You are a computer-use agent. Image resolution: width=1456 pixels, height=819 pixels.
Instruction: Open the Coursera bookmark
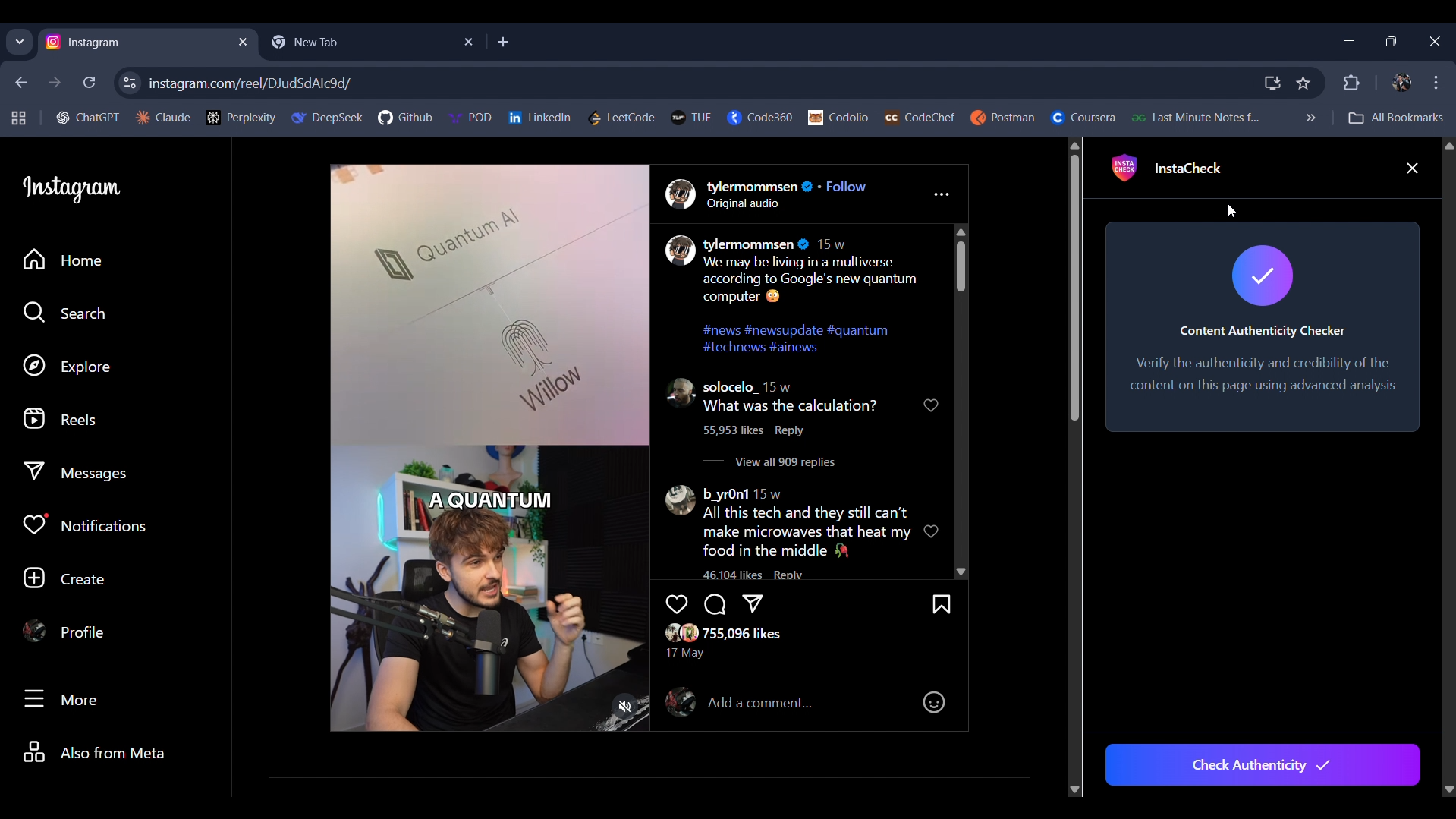(1083, 118)
